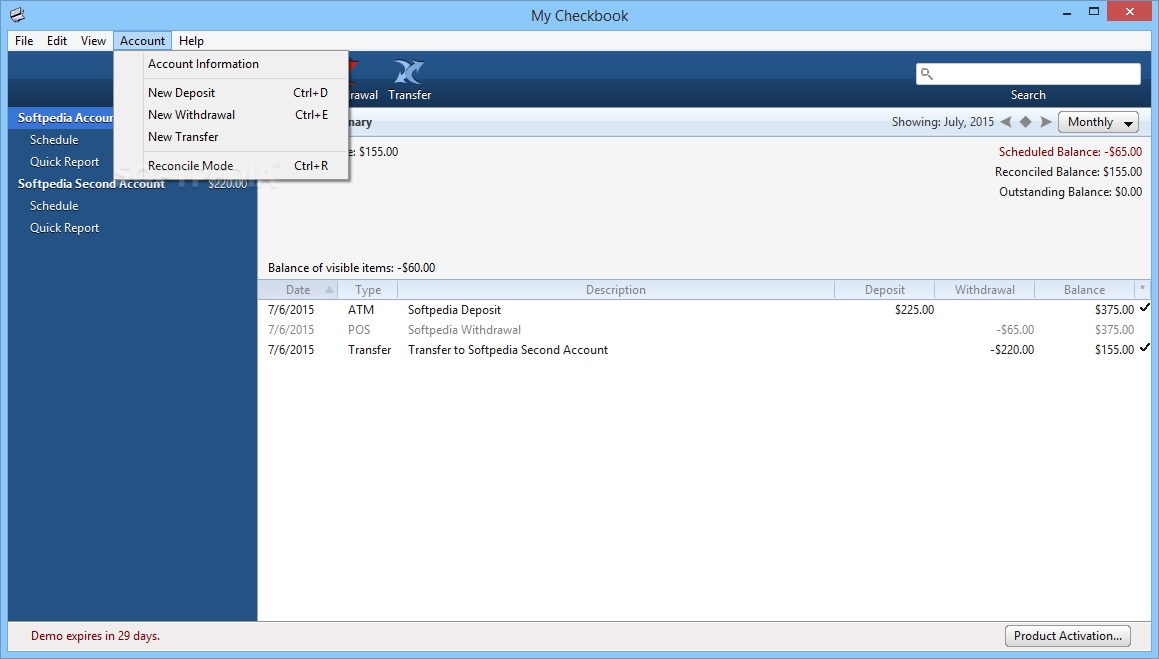Select the Softpedia Deposit description
Screen dimensions: 1159x659
(455, 310)
